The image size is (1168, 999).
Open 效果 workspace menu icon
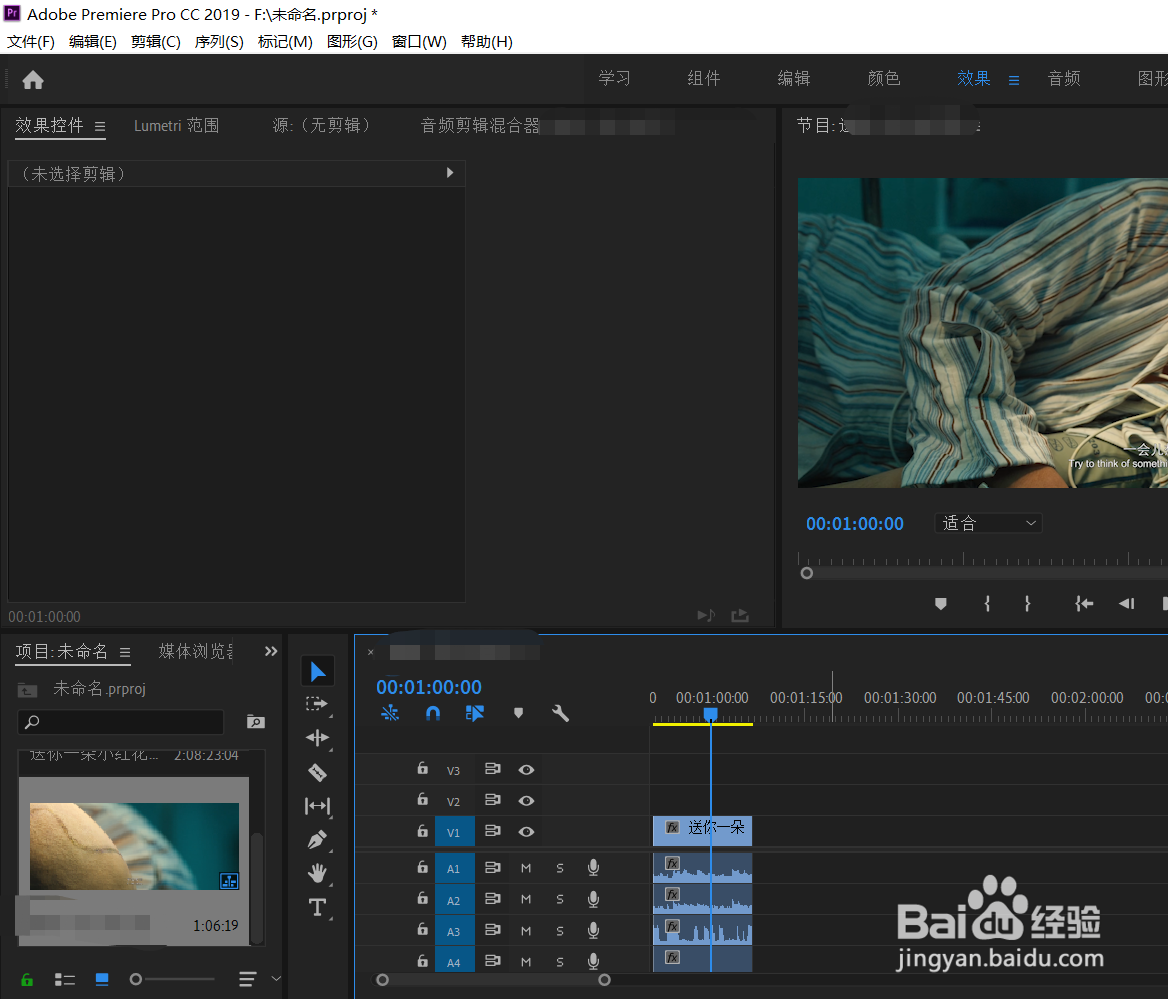point(1014,80)
